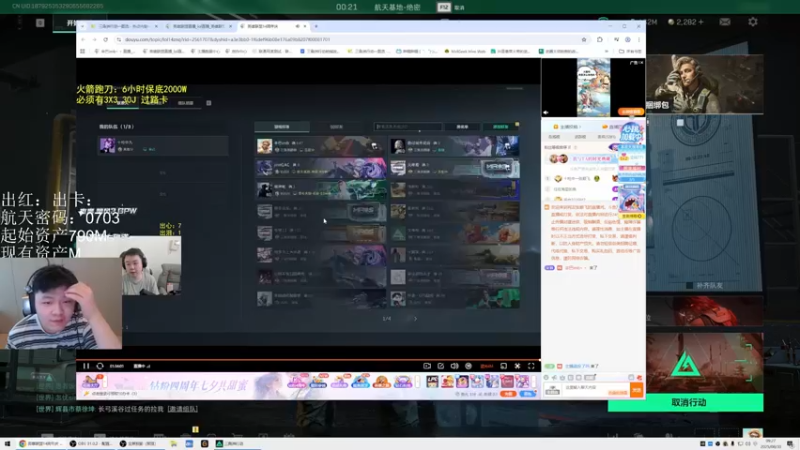Toggle the player volume speaker icon
800x450 pixels.
[x=454, y=366]
